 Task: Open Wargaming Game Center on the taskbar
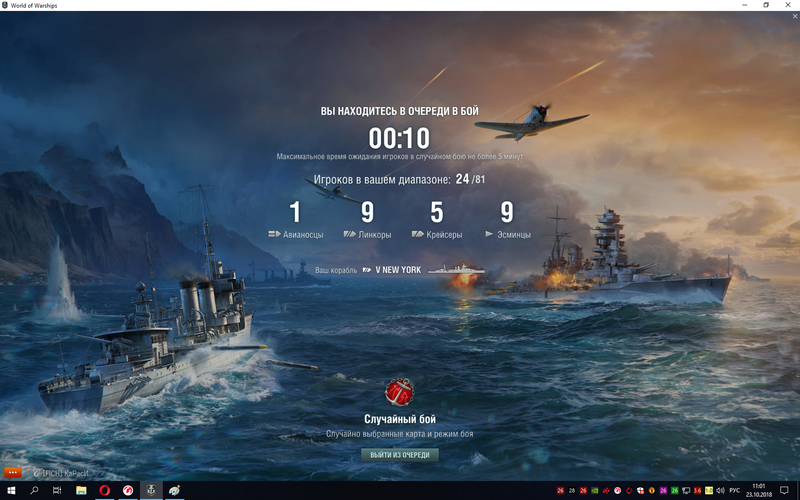point(128,490)
